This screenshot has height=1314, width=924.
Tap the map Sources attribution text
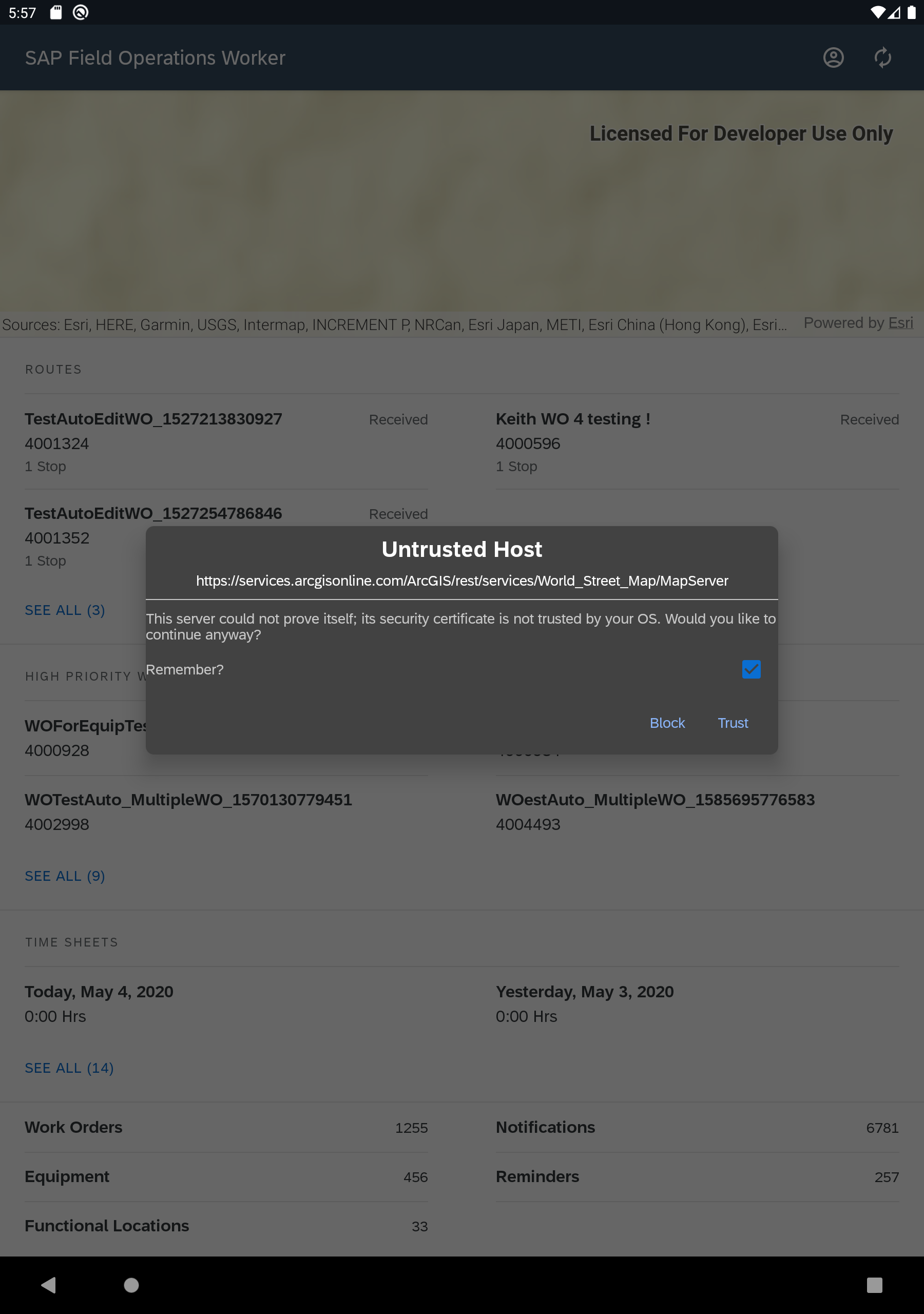(394, 324)
